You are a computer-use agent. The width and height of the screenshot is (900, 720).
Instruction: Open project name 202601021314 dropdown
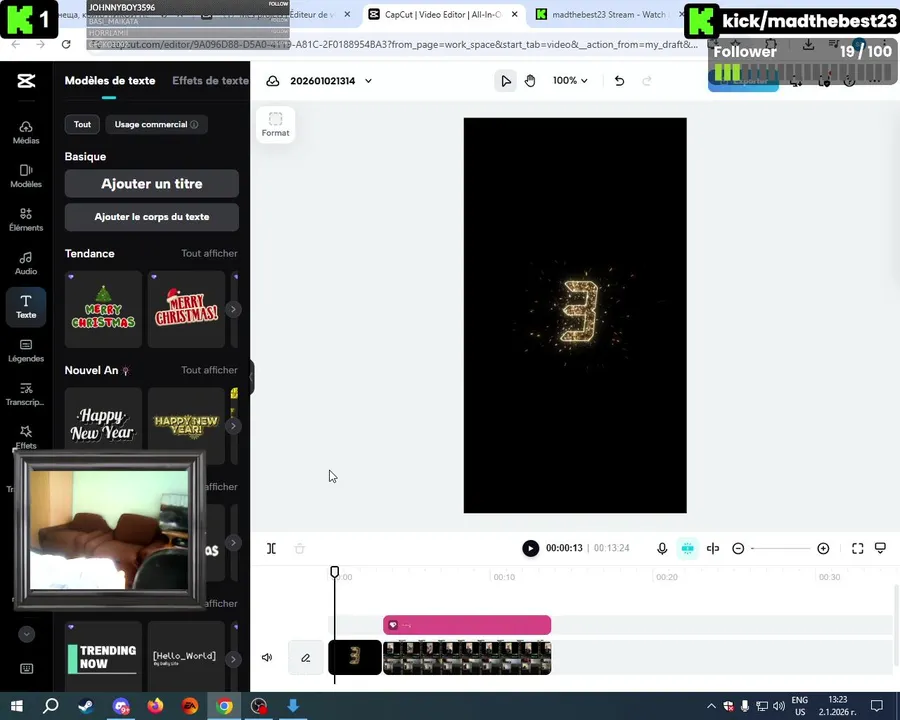click(x=331, y=81)
